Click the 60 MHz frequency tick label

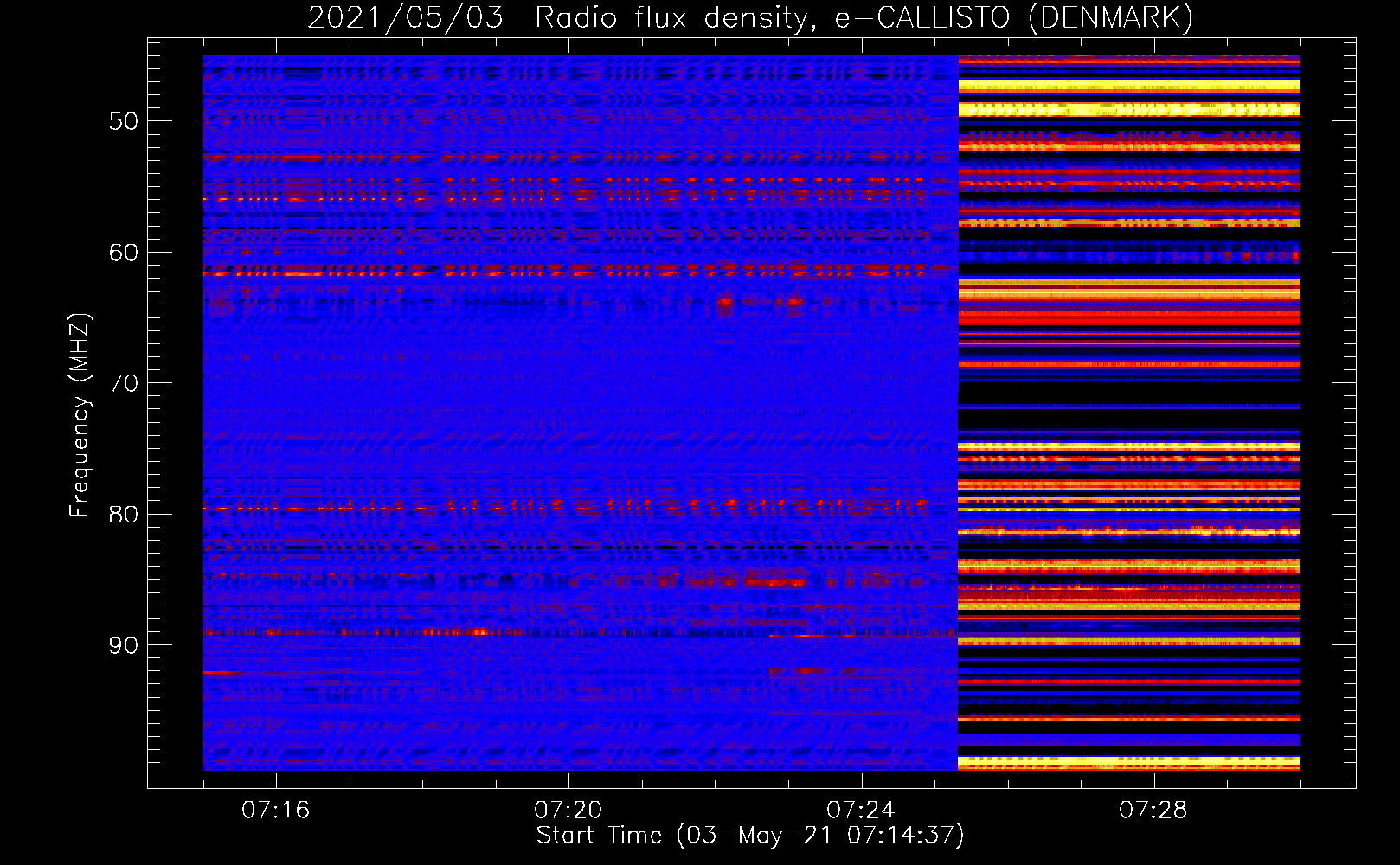[x=124, y=253]
